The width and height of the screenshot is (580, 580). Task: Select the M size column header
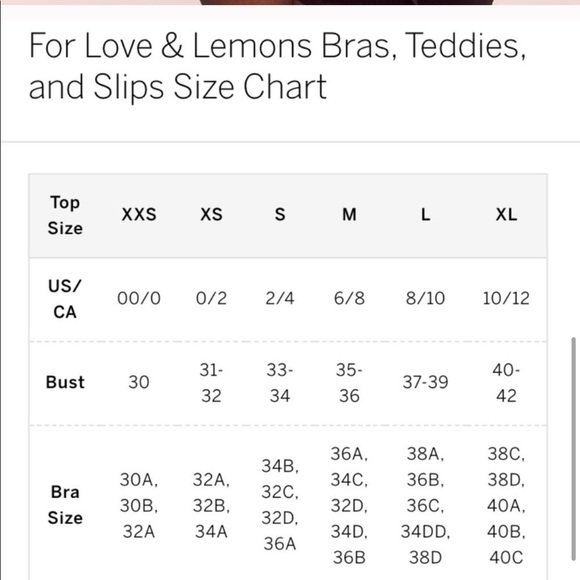pos(349,215)
